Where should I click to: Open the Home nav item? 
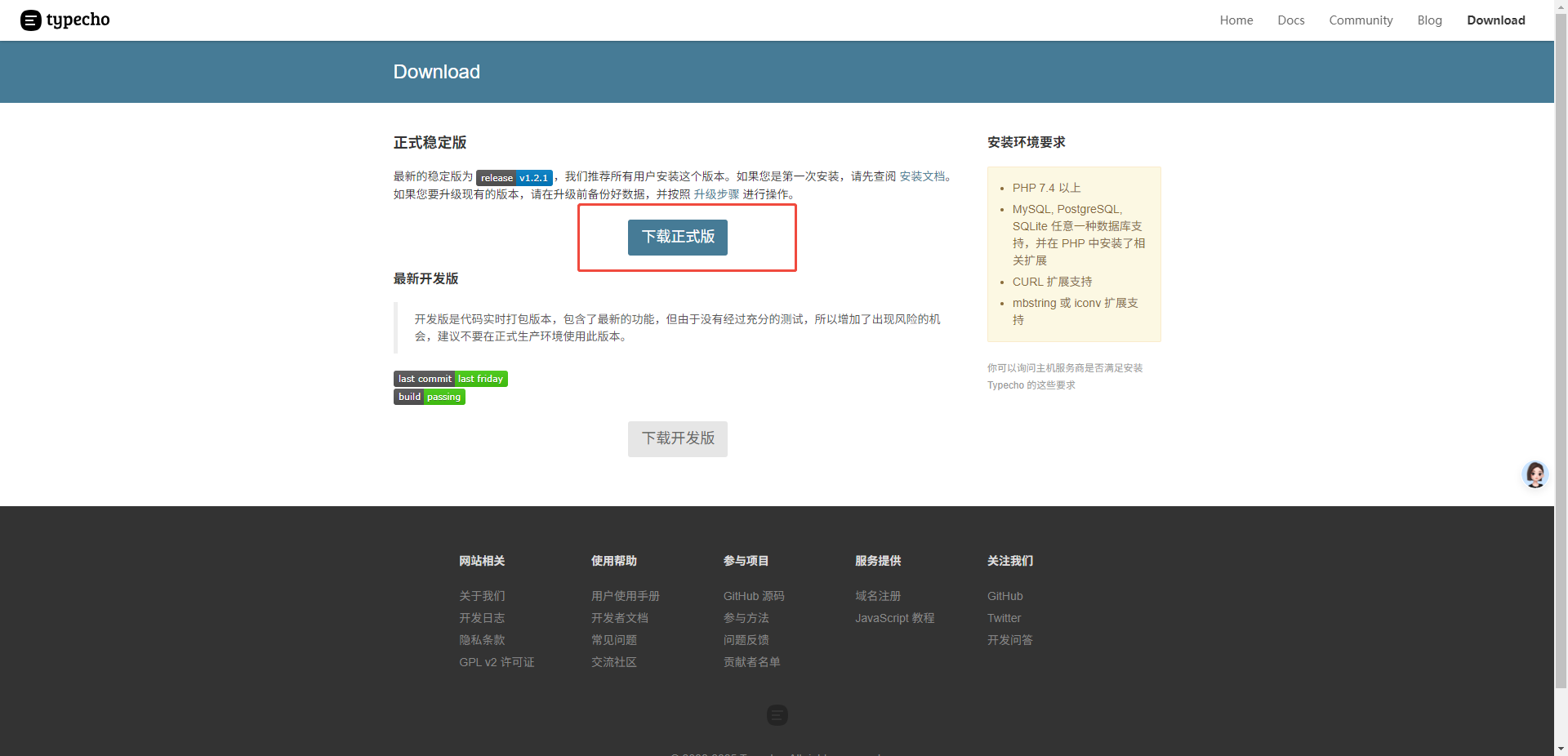click(1236, 20)
